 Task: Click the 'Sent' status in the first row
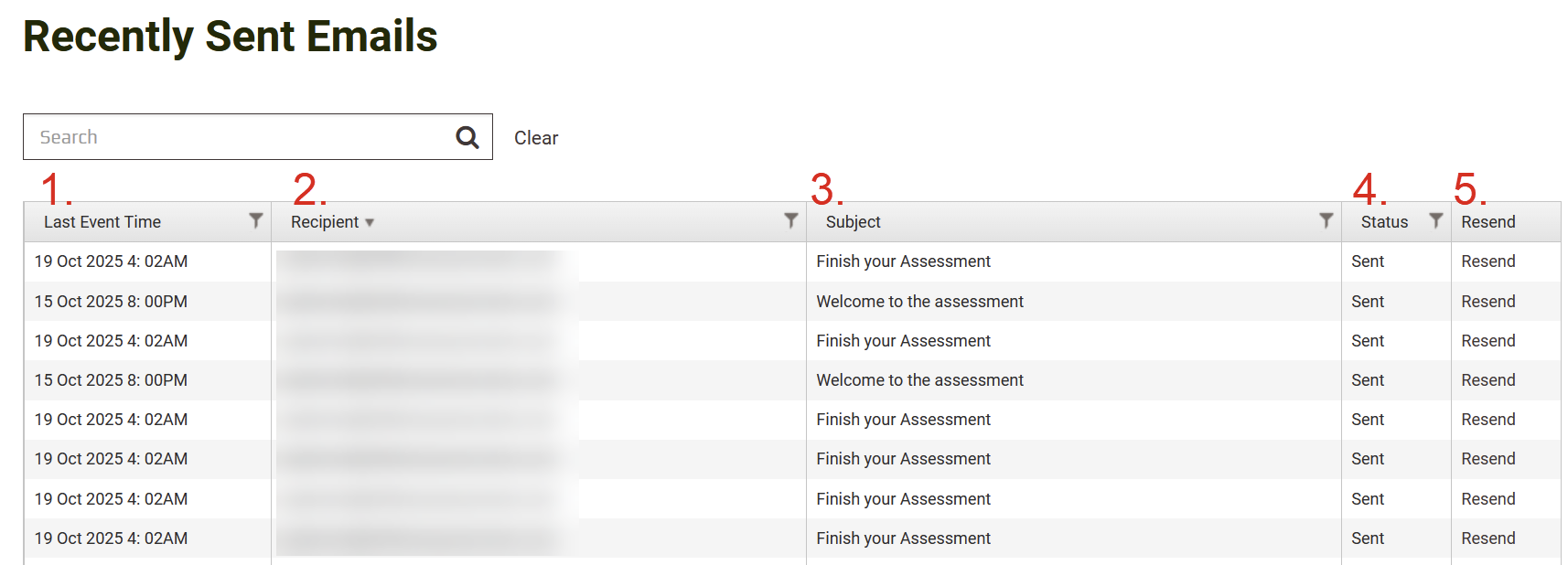click(1368, 261)
